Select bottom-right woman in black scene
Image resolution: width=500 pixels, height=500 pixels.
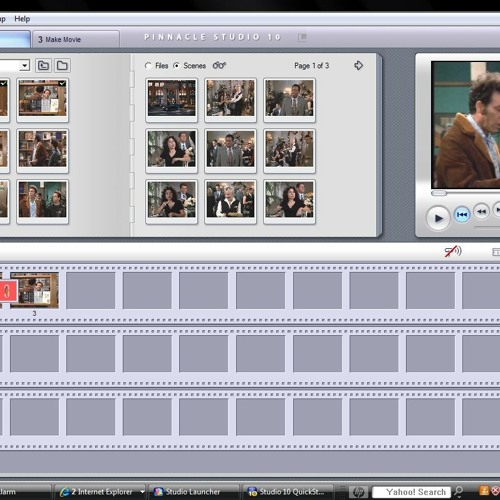pyautogui.click(x=289, y=202)
